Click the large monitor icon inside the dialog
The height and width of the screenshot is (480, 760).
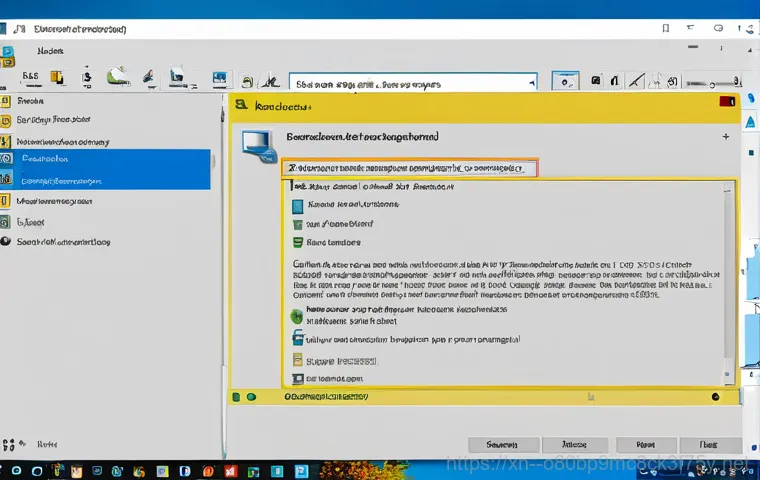(258, 146)
